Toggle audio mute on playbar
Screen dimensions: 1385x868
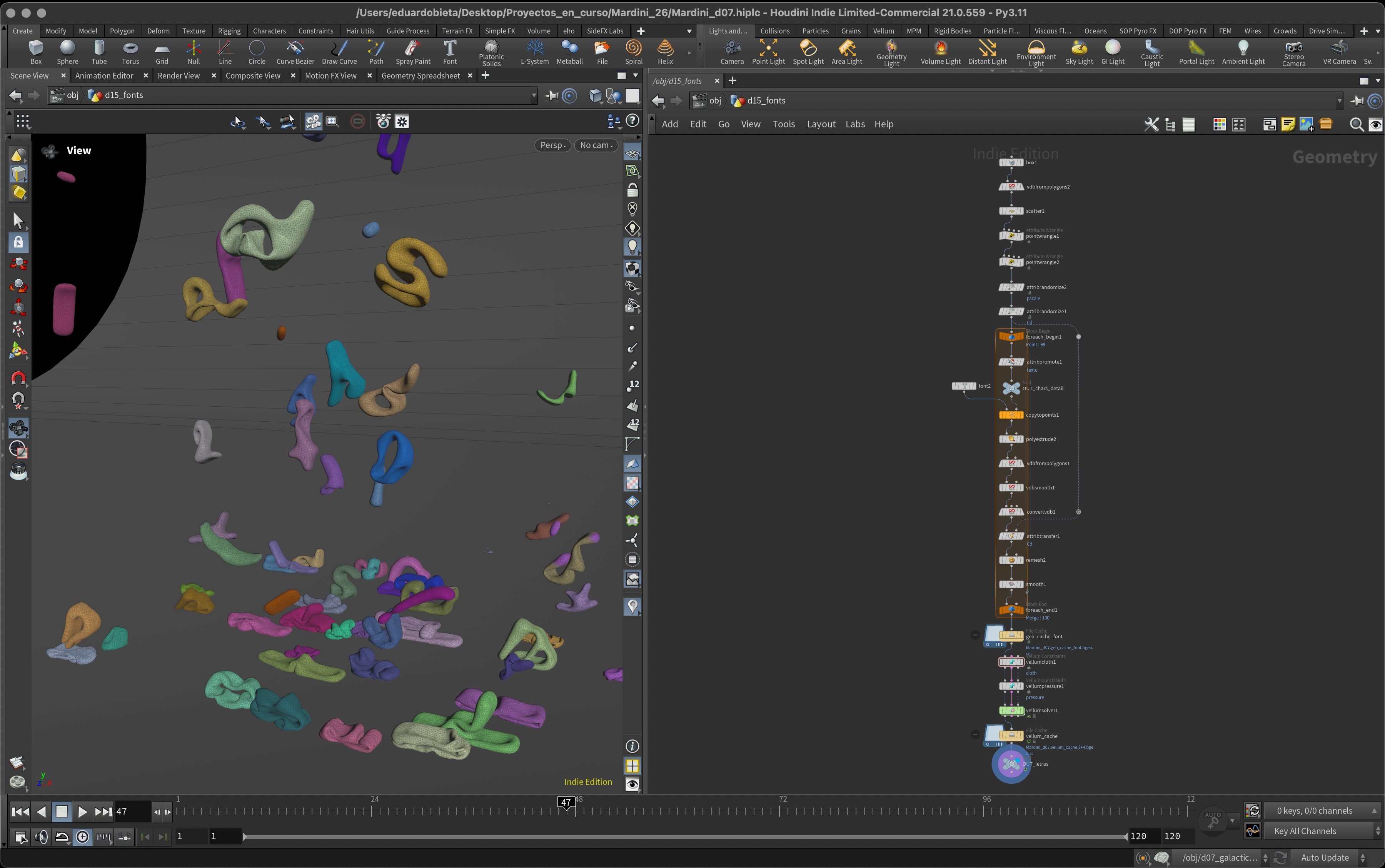pos(41,837)
